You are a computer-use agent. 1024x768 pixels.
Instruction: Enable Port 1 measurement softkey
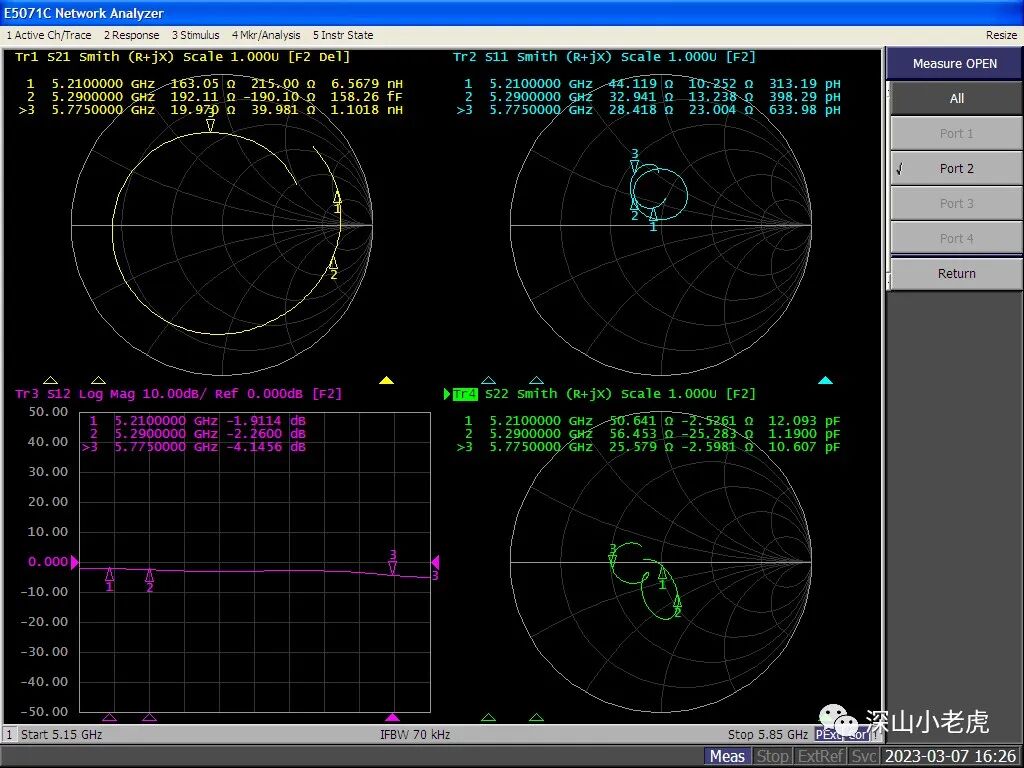click(954, 133)
